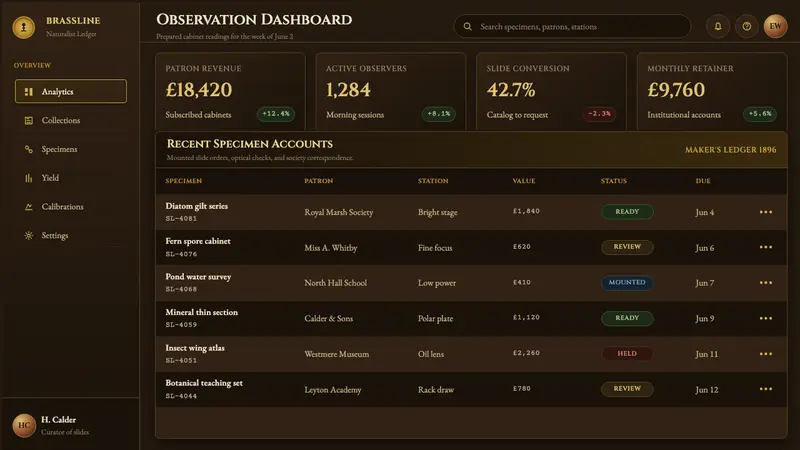The height and width of the screenshot is (450, 800).
Task: Click the Brassline logo badge icon
Action: (x=23, y=27)
